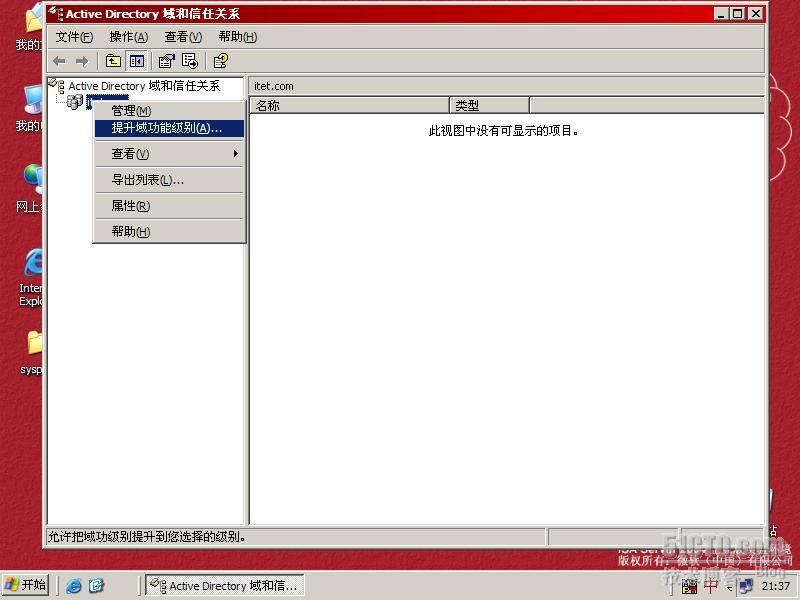
Task: Click the 21:37 clock in tray
Action: [x=776, y=586]
